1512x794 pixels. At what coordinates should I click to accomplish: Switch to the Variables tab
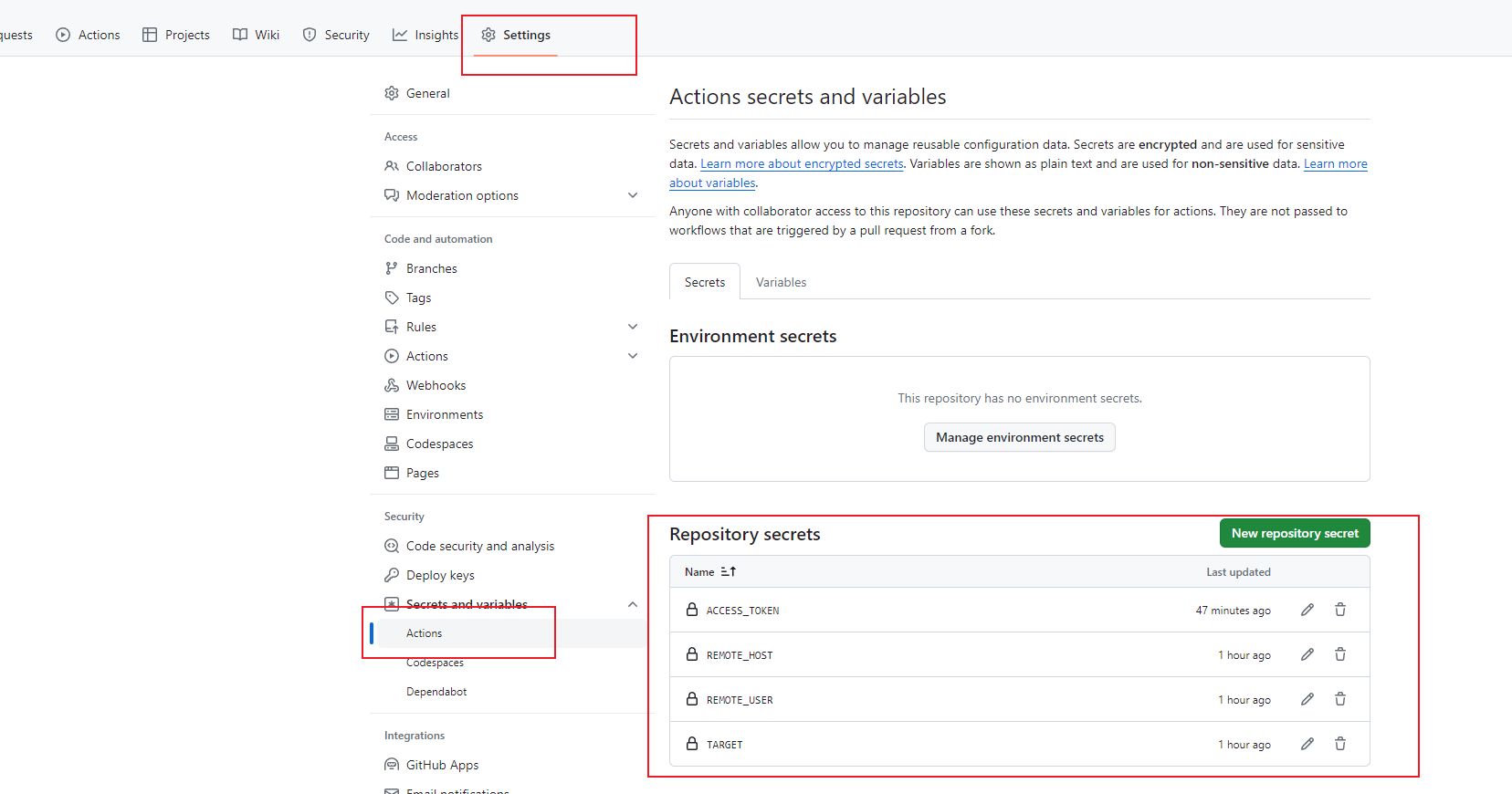[781, 282]
